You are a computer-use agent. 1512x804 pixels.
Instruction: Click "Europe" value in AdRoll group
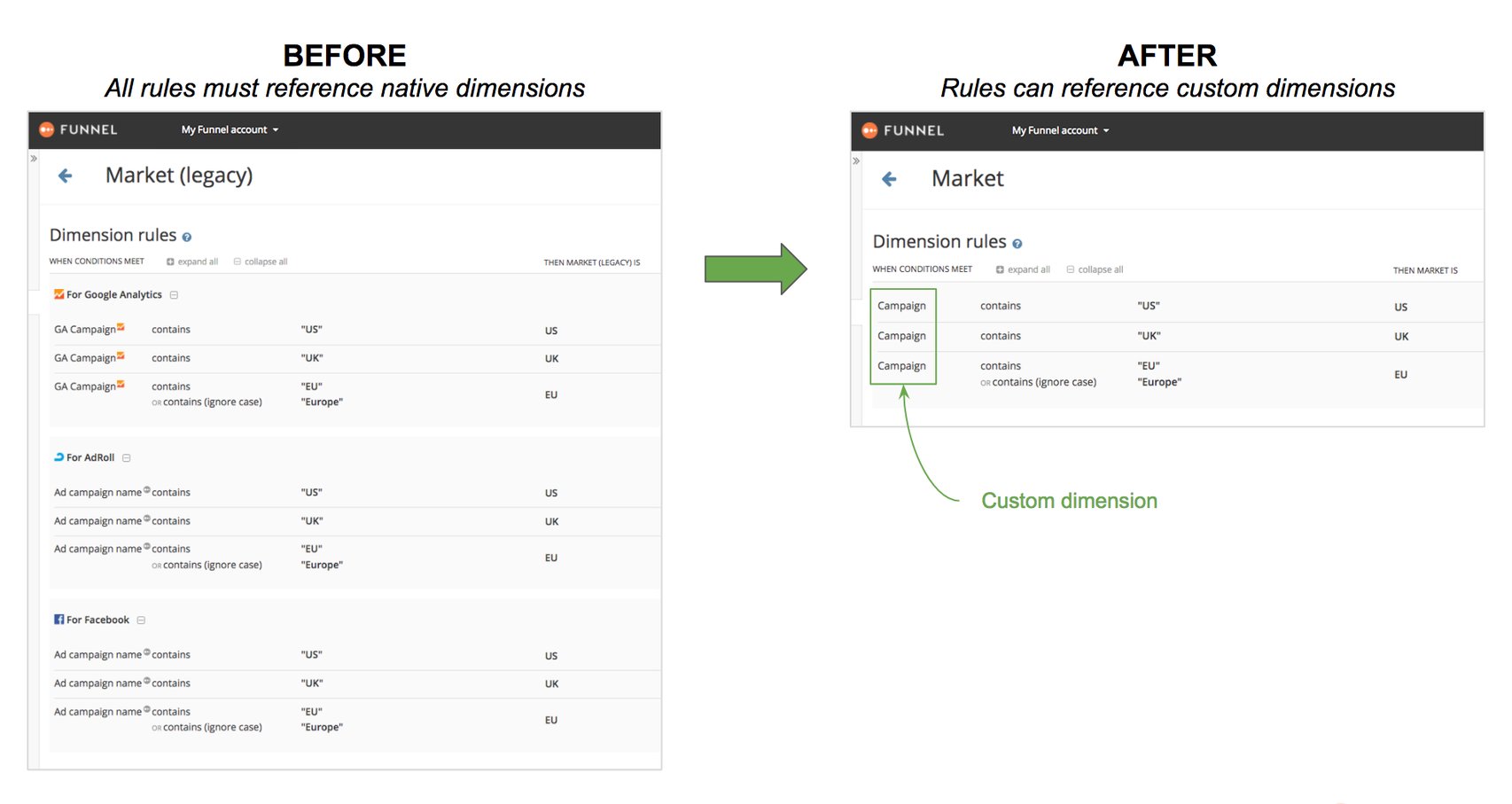click(322, 566)
